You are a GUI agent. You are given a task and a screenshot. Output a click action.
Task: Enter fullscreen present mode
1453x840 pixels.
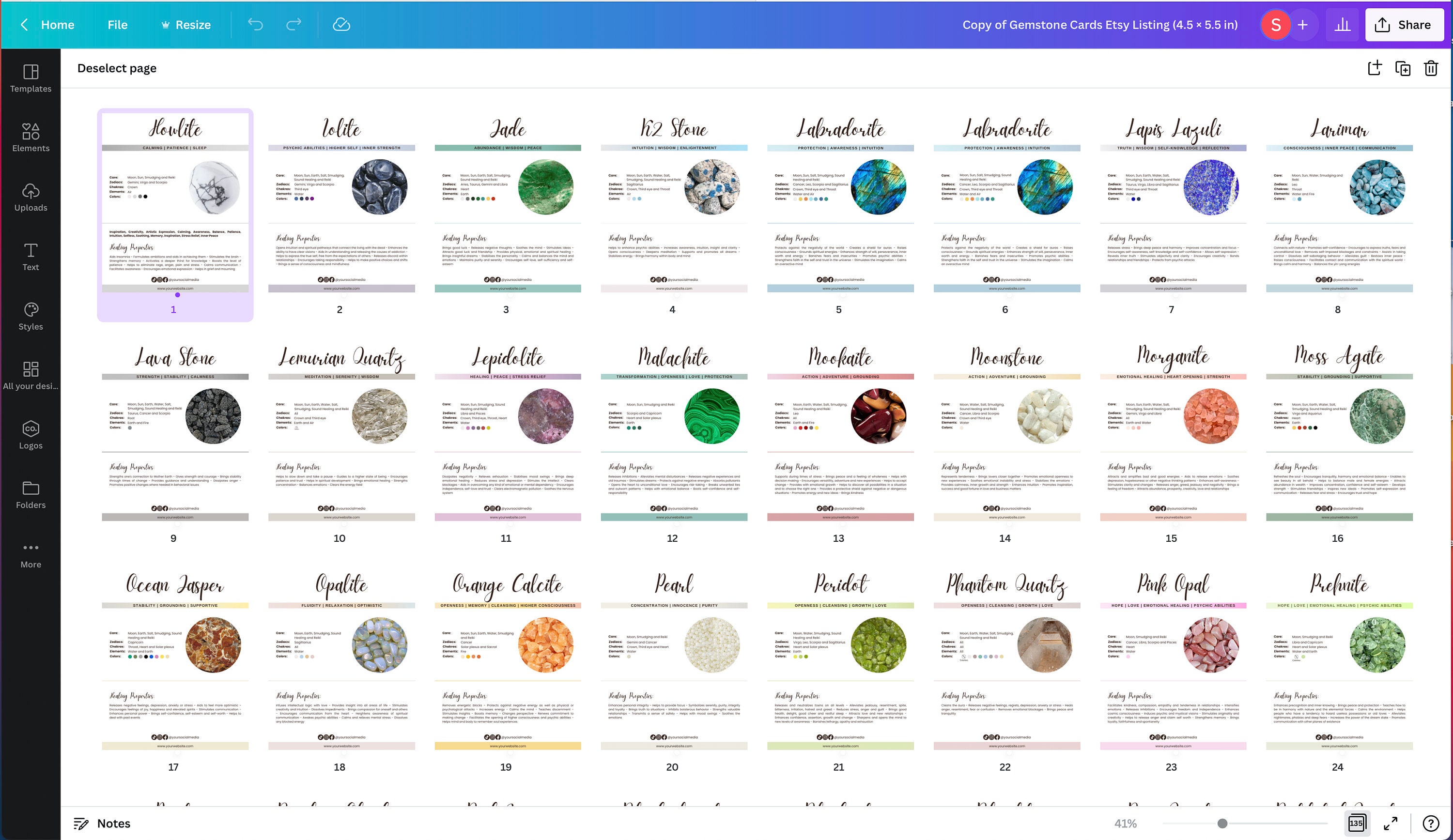tap(1390, 823)
